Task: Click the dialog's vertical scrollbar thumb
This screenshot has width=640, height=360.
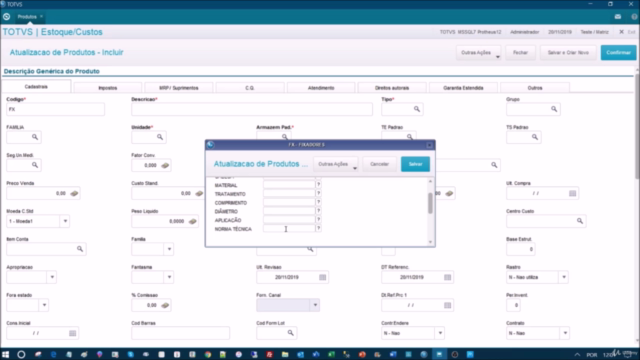Action: [x=430, y=203]
